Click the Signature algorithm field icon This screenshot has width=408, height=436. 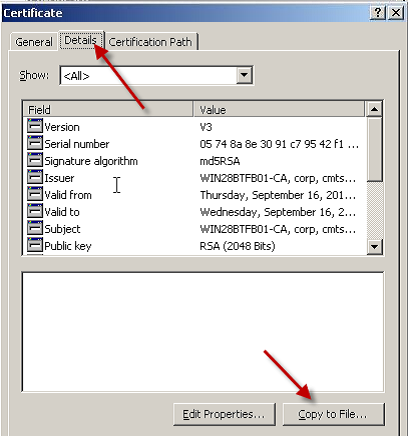(35, 161)
